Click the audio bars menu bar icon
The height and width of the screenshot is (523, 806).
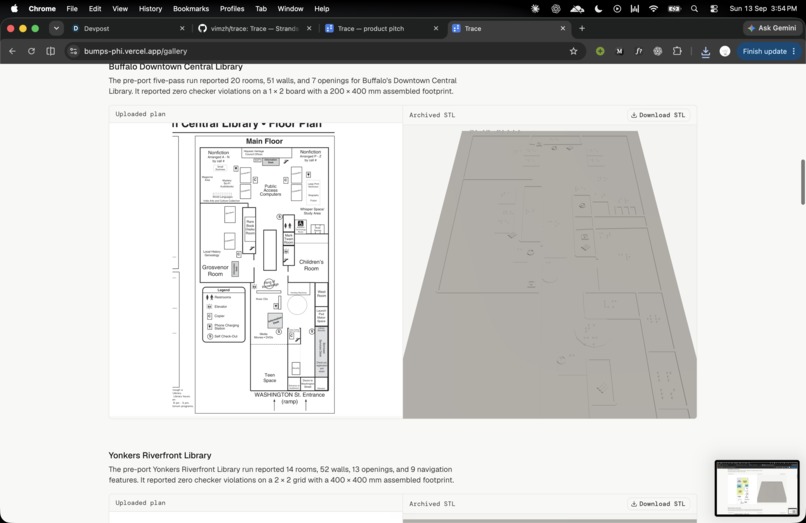point(635,8)
